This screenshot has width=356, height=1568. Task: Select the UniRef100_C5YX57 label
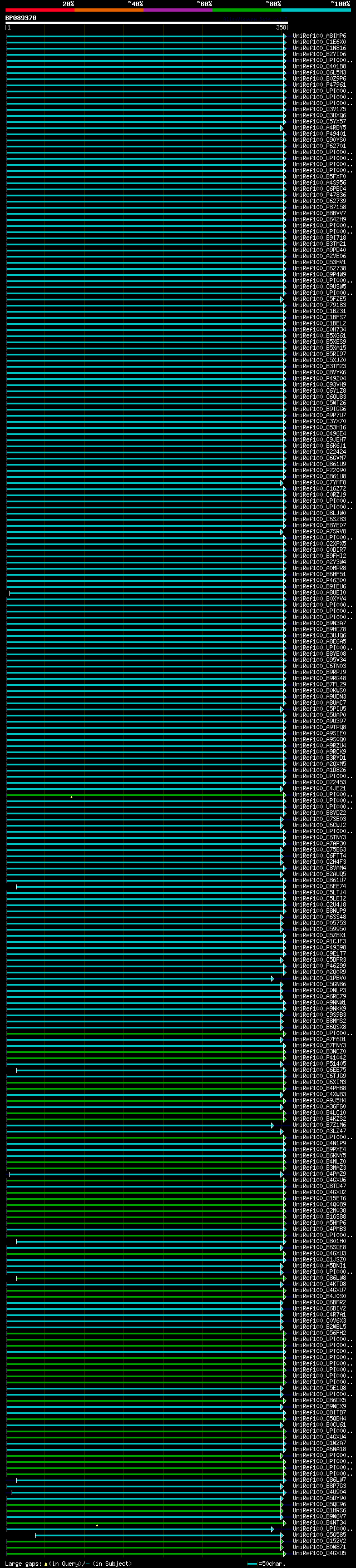pyautogui.click(x=319, y=122)
